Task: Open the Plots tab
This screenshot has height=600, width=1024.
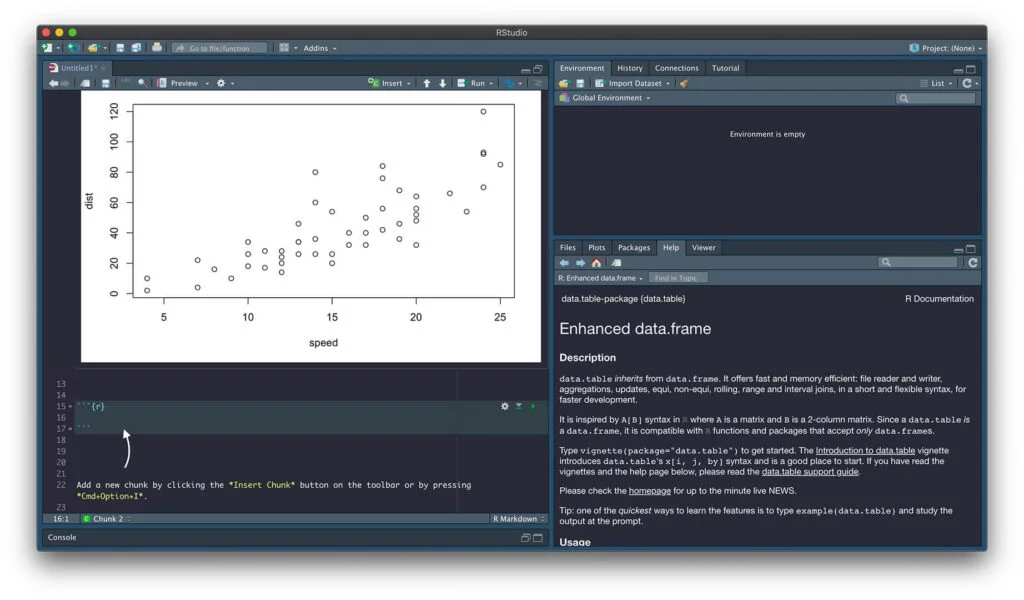Action: tap(596, 247)
